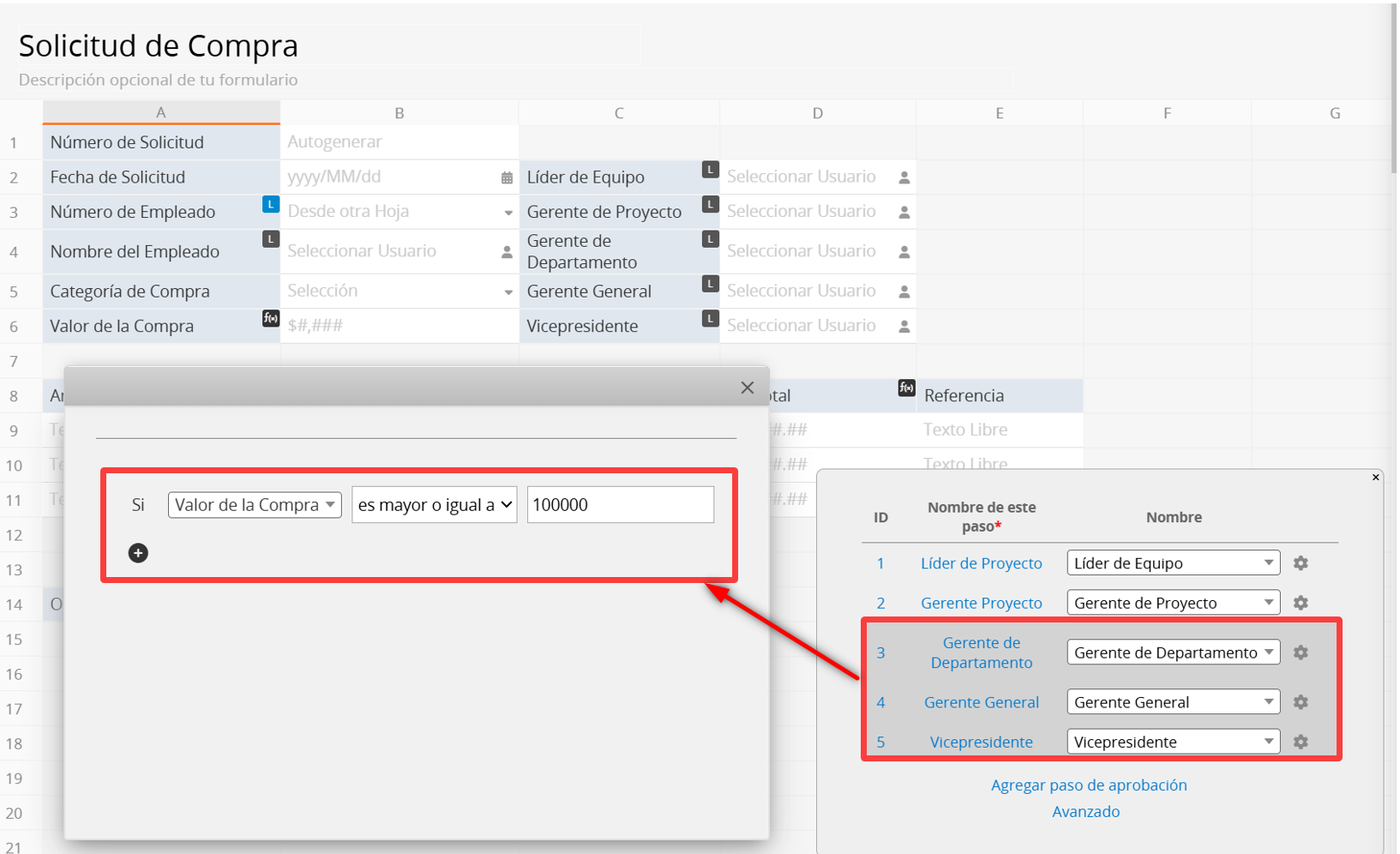Image resolution: width=1400 pixels, height=854 pixels.
Task: Open the 'es mayor o igual a' operator dropdown
Action: tap(434, 505)
